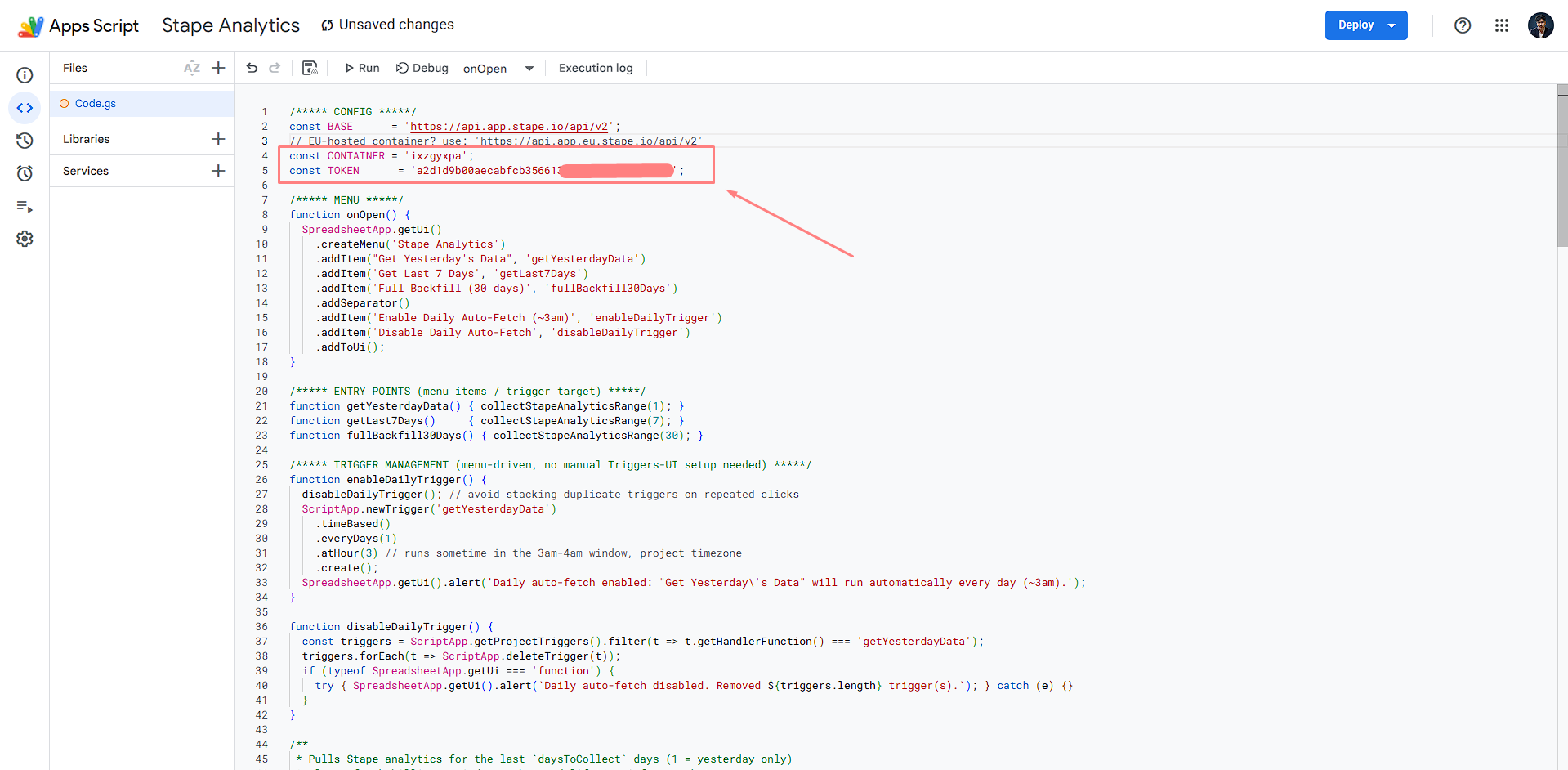Click the Apps Script logo

(78, 26)
